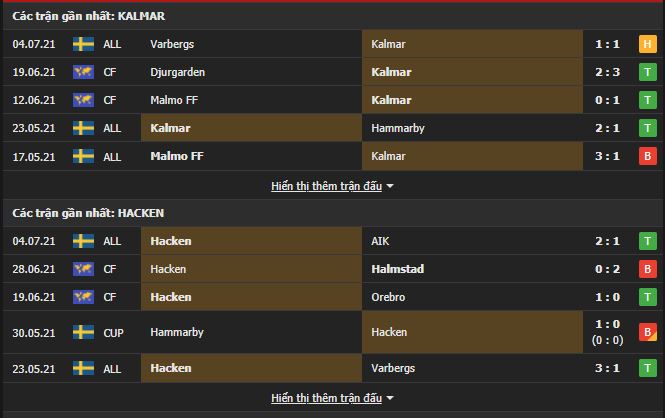Open Kalmar vs Hammarby match on 23.05.21

pos(333,128)
